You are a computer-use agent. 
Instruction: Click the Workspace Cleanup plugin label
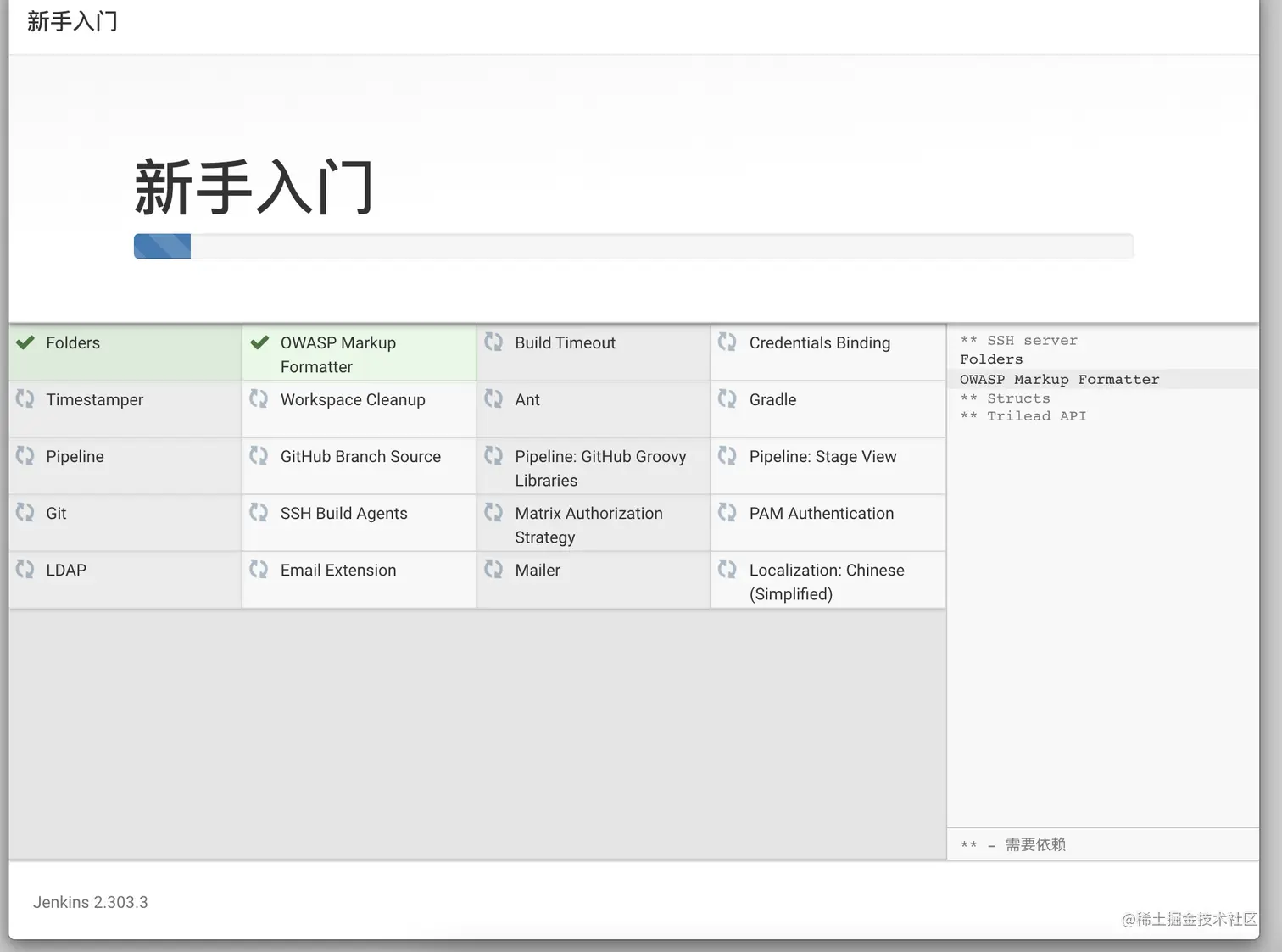point(353,399)
